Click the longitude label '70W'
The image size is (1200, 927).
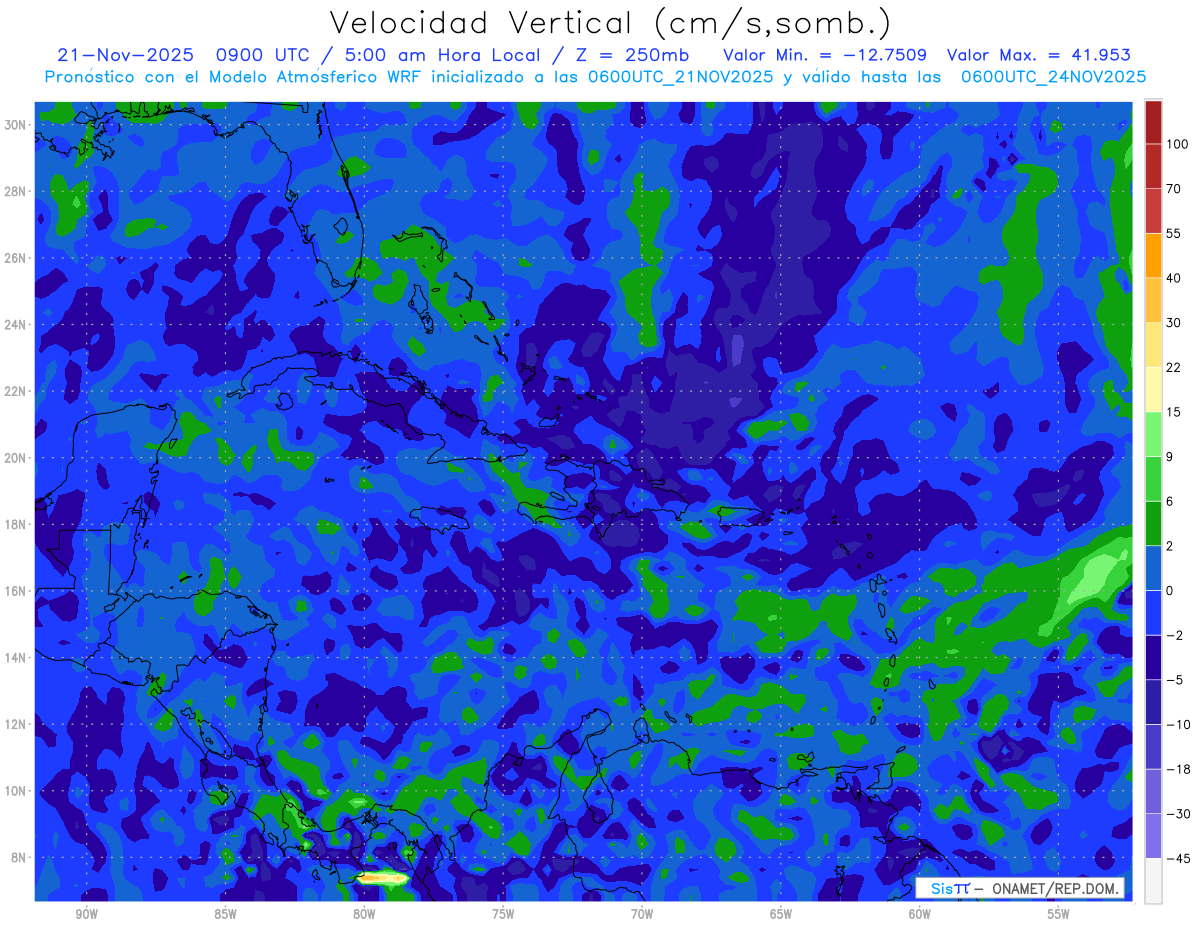[642, 913]
